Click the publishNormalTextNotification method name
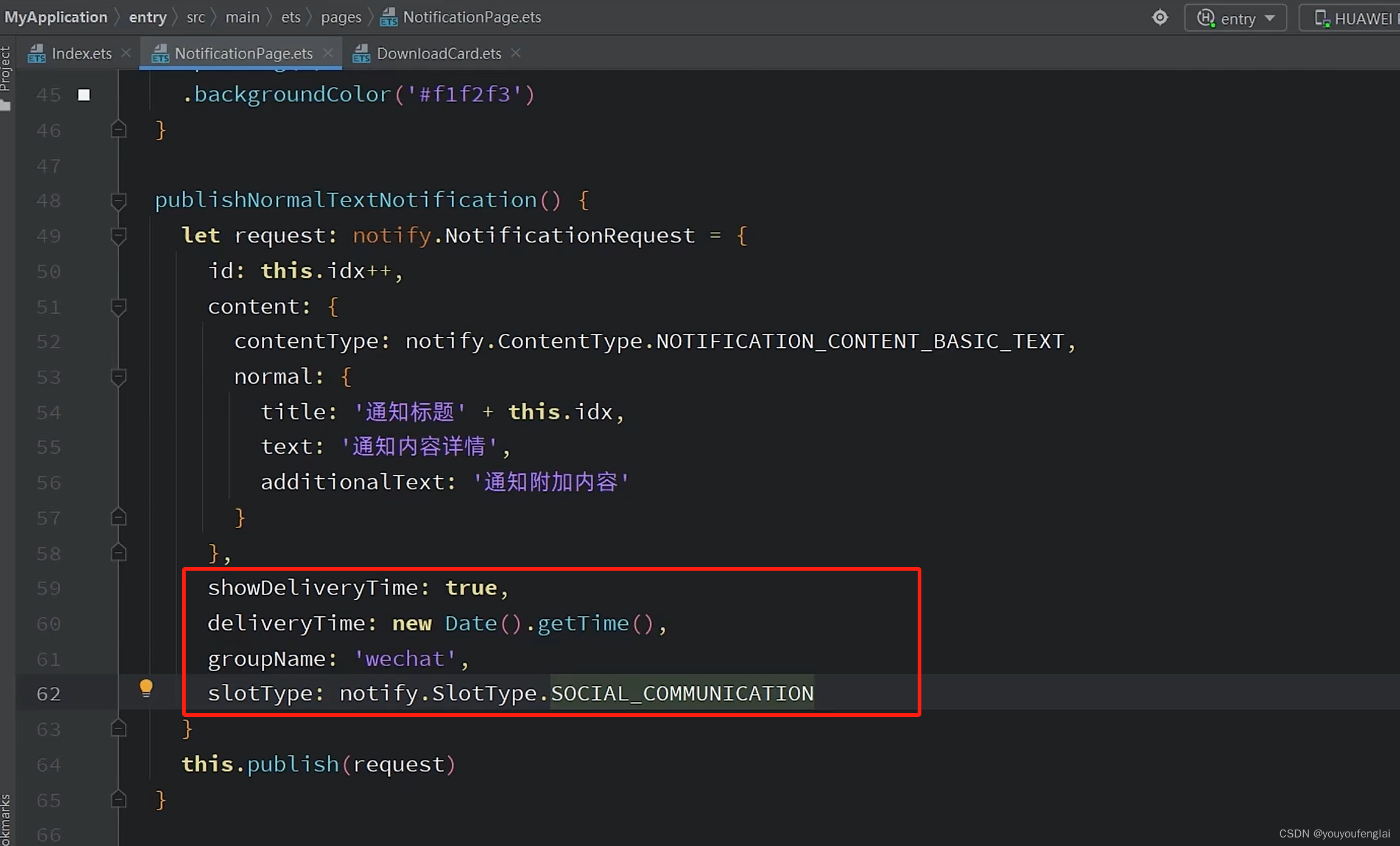The height and width of the screenshot is (846, 1400). 345,200
